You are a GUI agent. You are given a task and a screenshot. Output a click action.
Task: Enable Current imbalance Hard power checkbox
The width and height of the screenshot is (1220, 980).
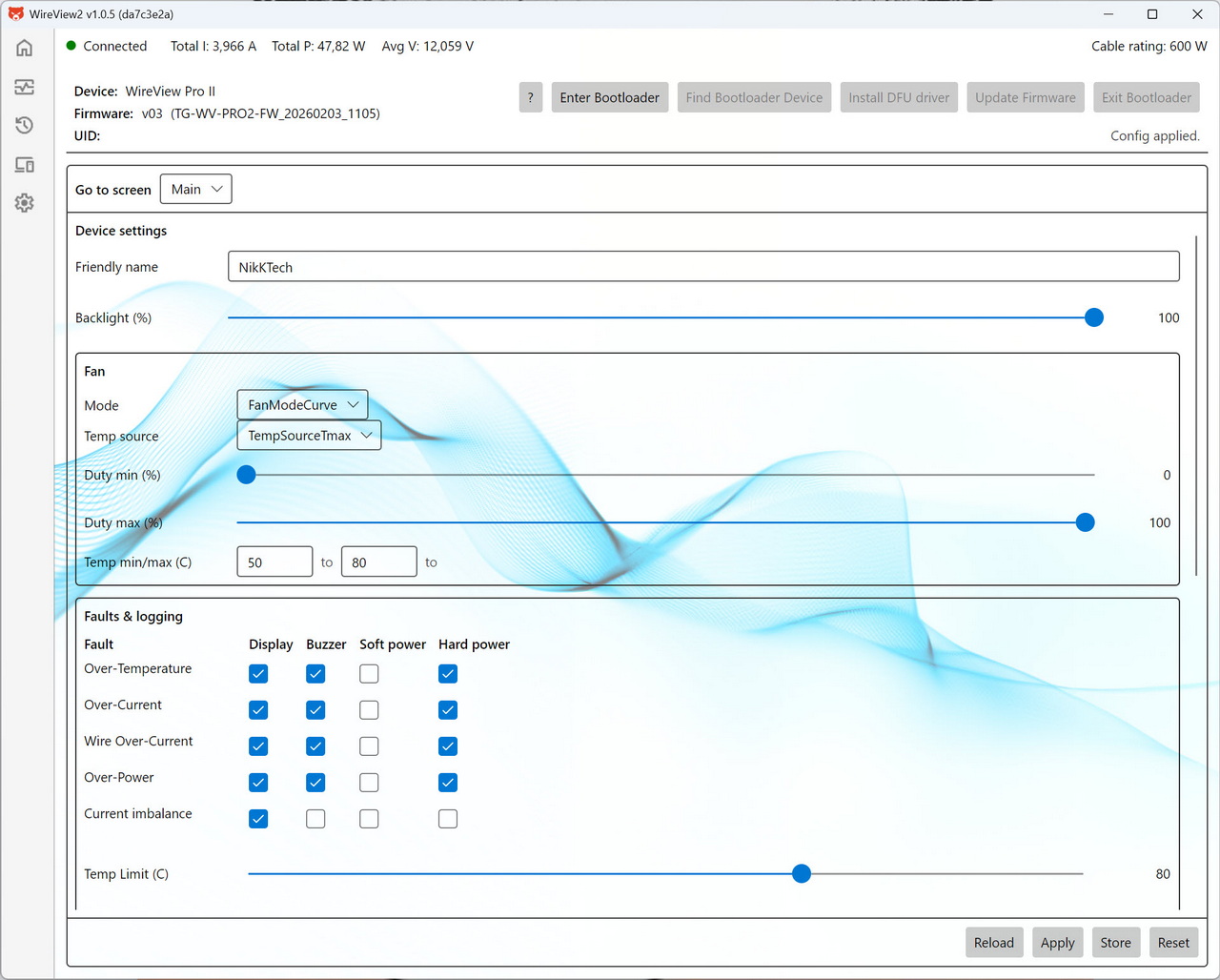point(448,819)
